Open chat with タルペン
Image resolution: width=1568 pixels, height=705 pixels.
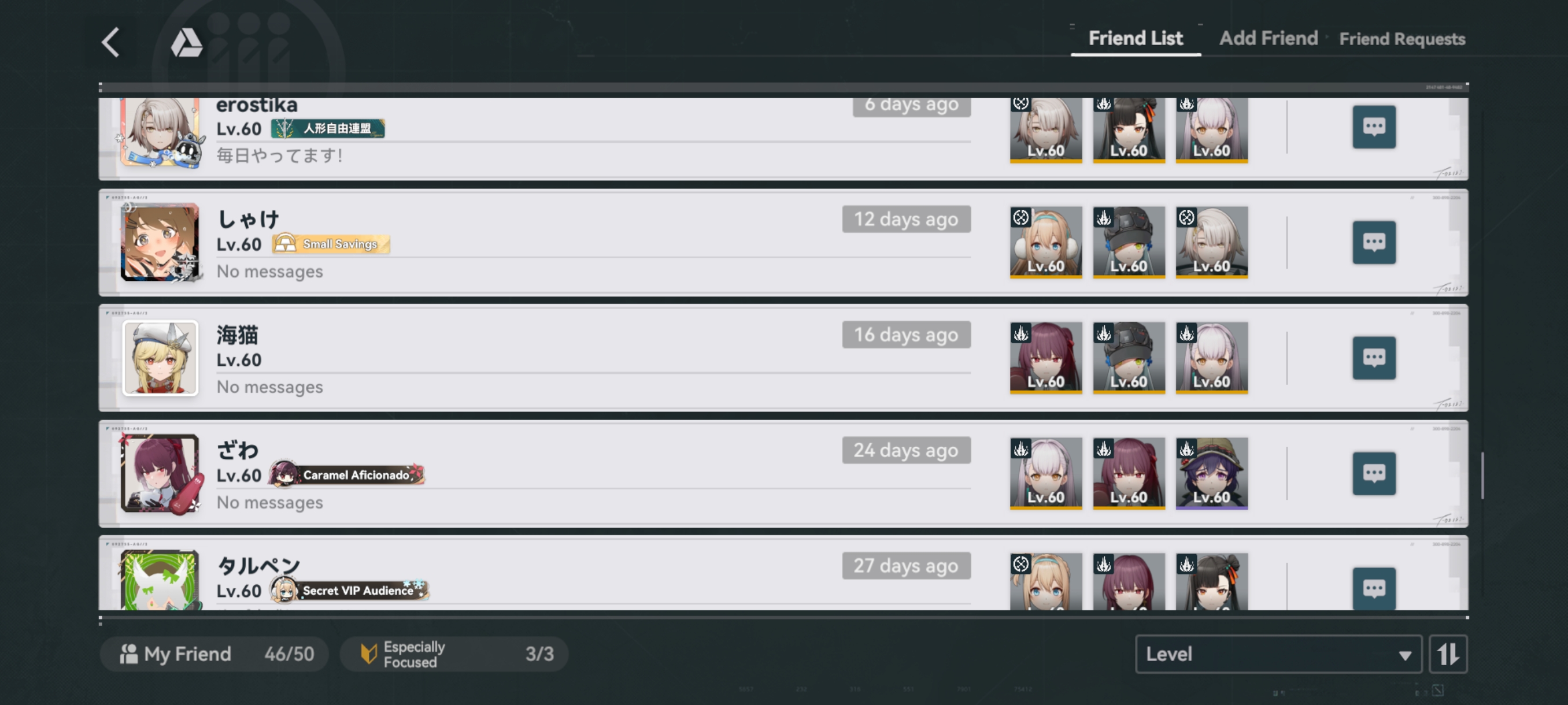coord(1374,588)
